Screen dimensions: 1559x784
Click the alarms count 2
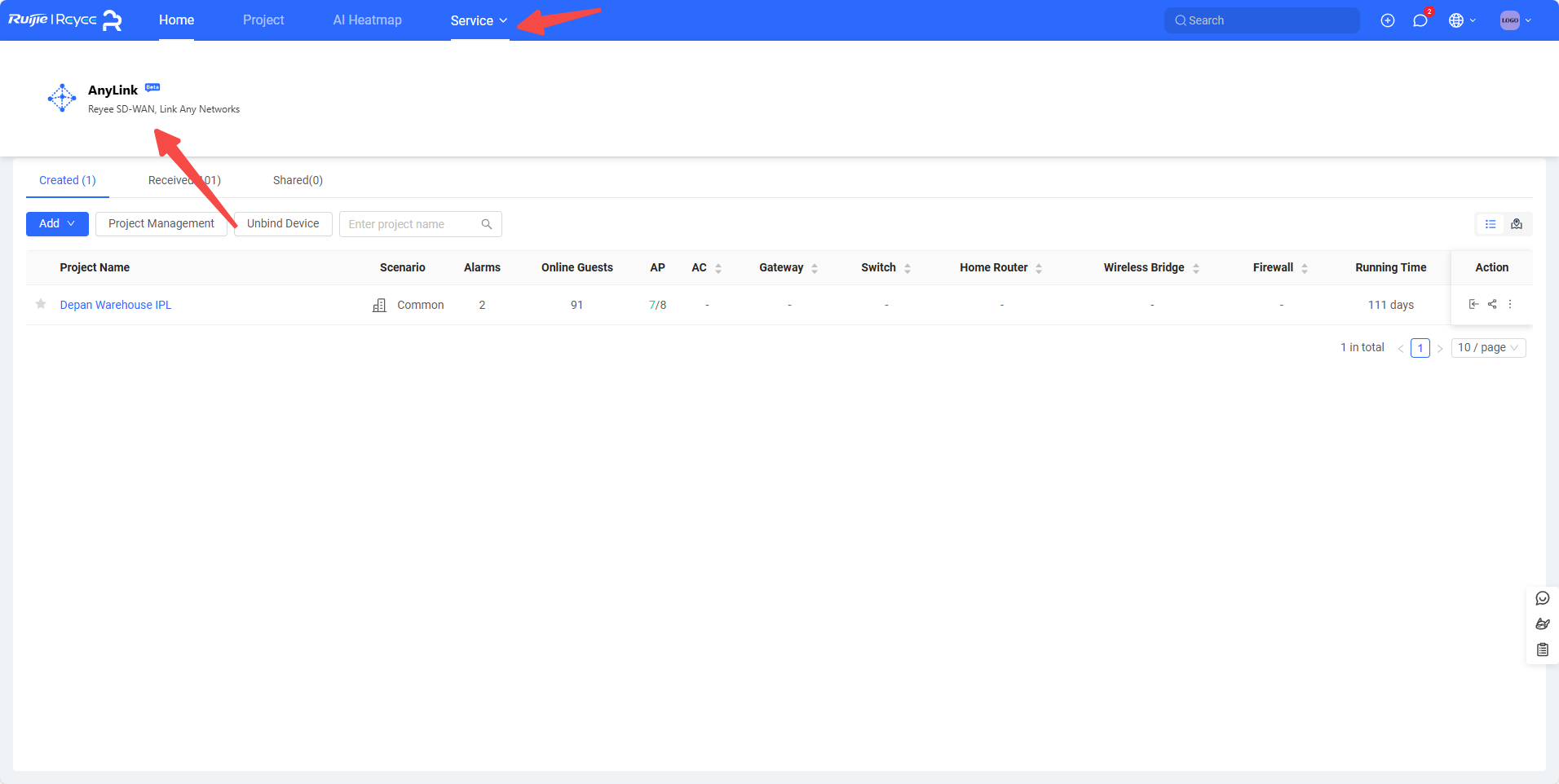point(482,305)
